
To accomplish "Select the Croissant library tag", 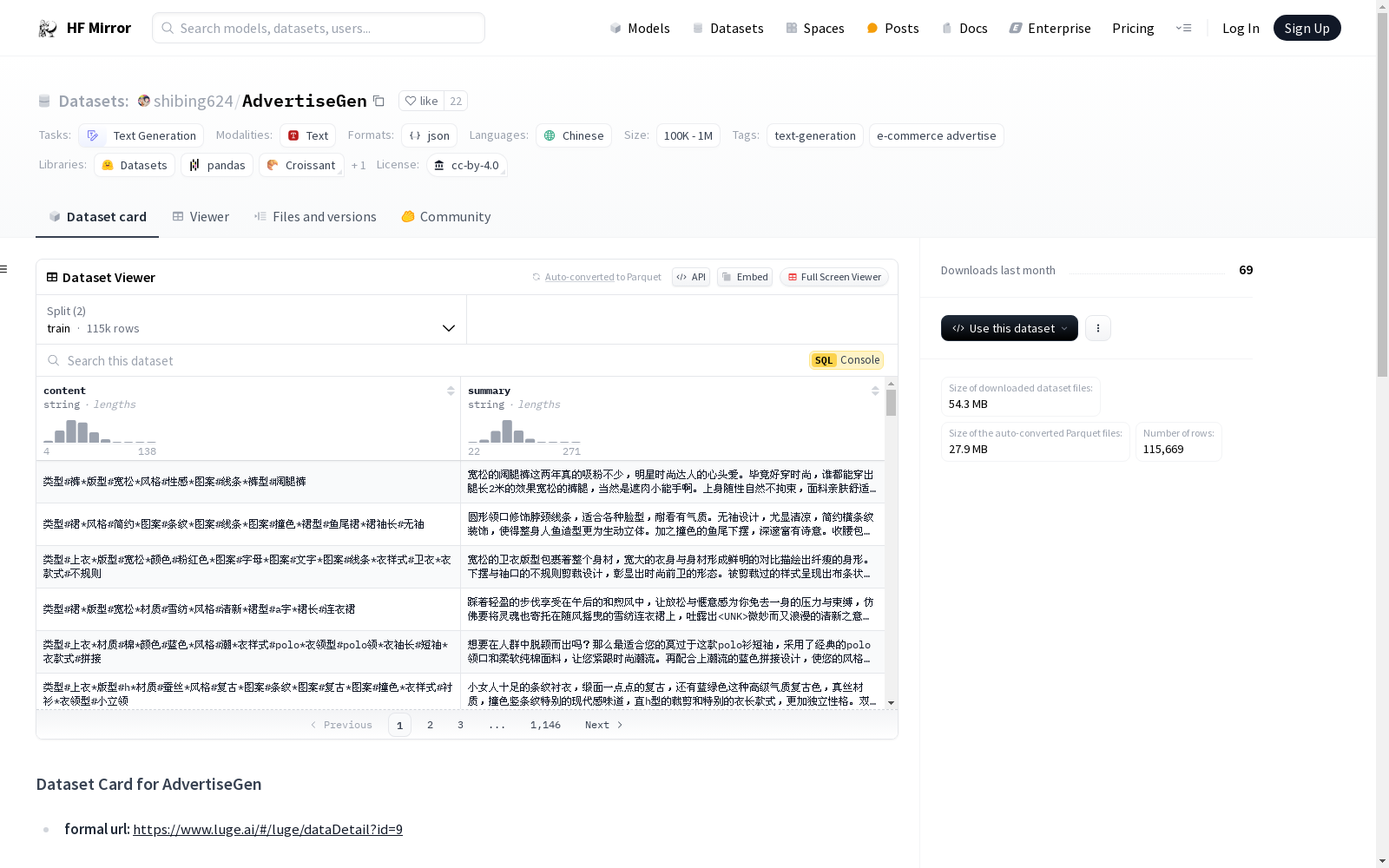I will [301, 165].
